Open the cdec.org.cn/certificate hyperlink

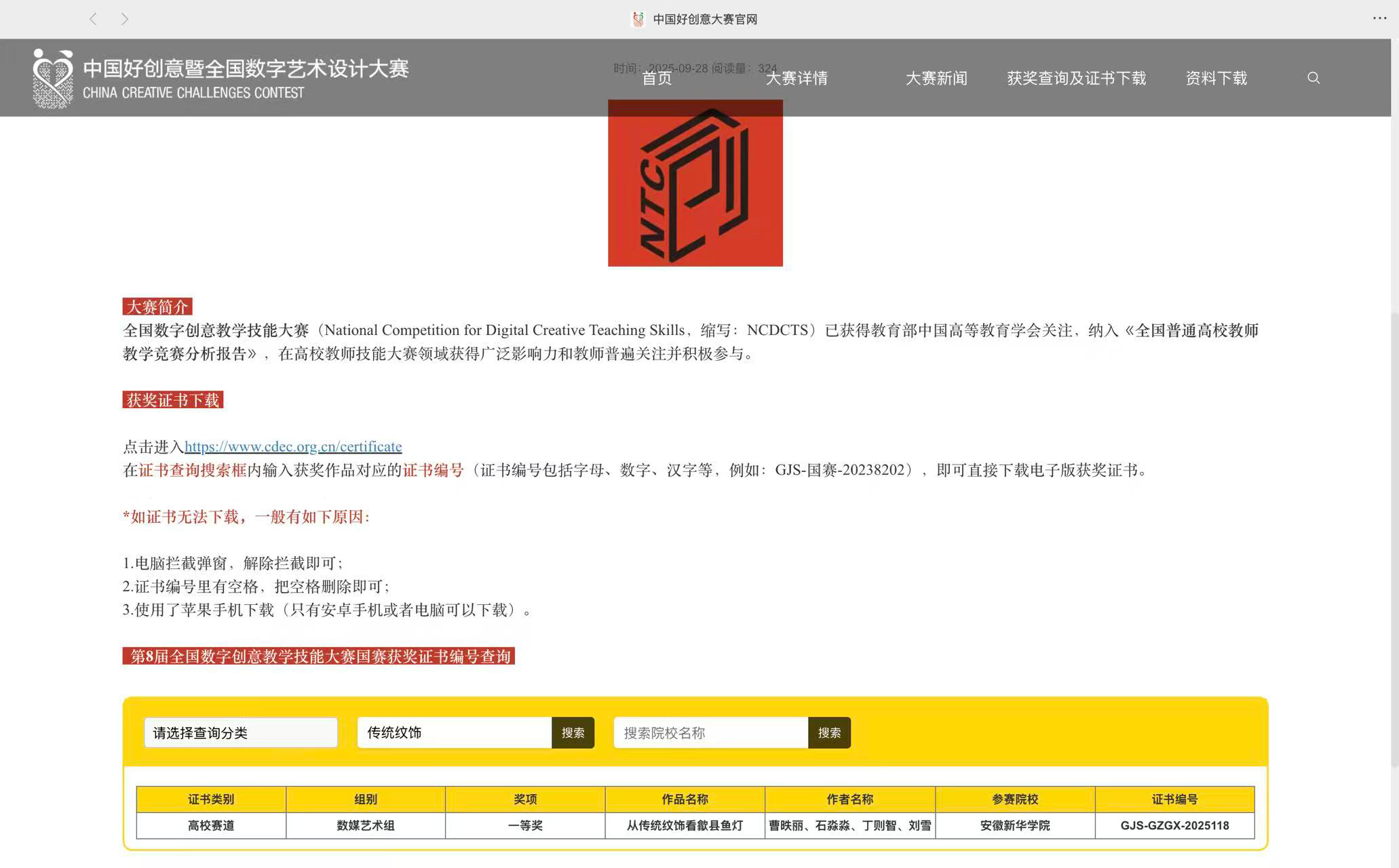(x=293, y=447)
